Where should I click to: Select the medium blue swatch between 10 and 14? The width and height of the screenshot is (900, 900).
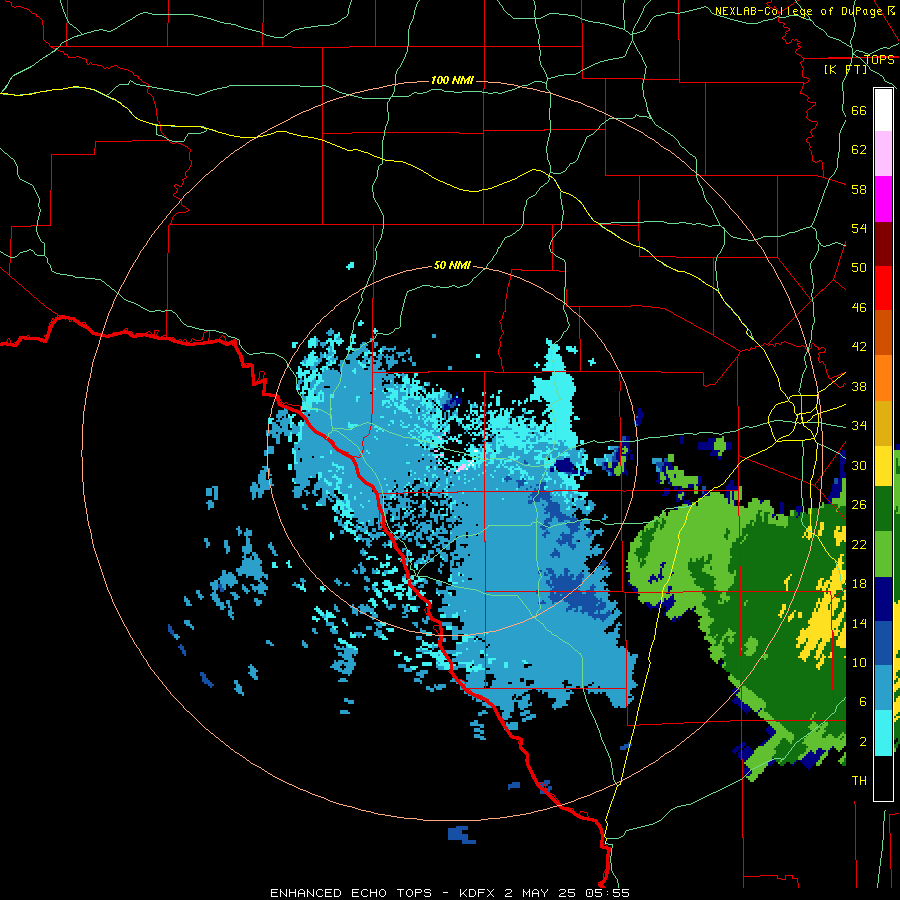(883, 643)
